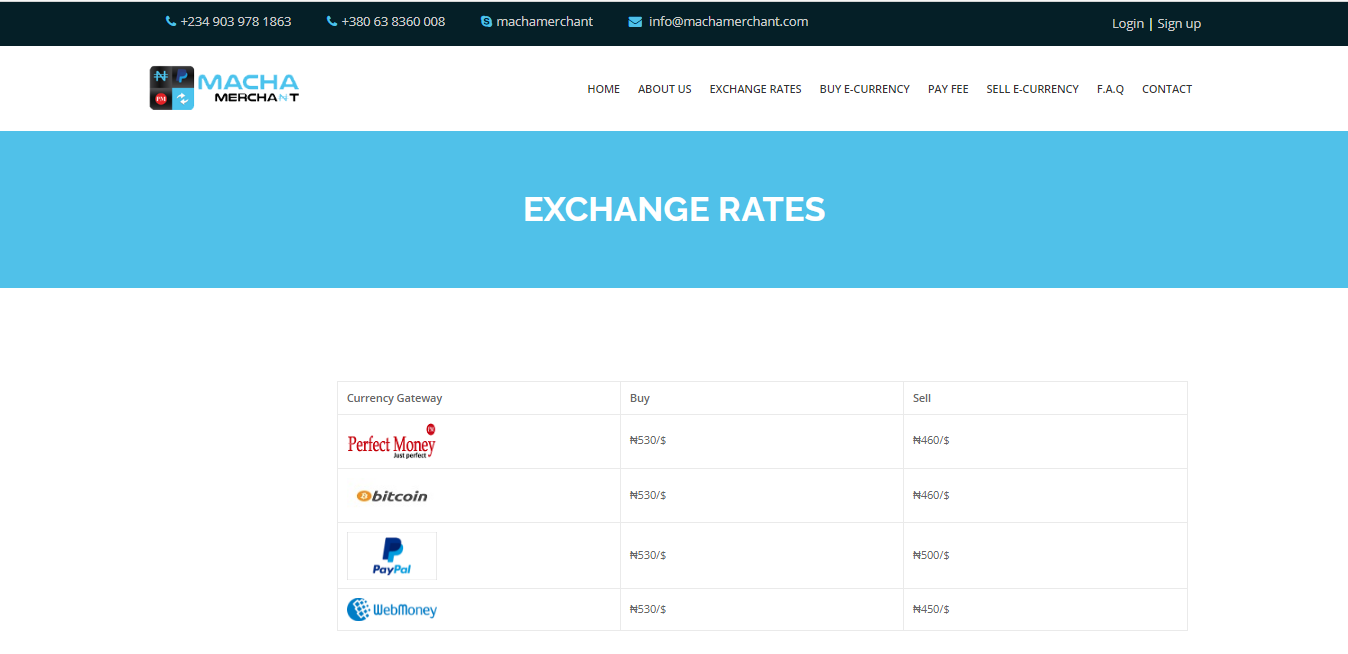Viewport: 1348px width, 654px height.
Task: Open the Pay Fee menu item
Action: click(x=947, y=89)
